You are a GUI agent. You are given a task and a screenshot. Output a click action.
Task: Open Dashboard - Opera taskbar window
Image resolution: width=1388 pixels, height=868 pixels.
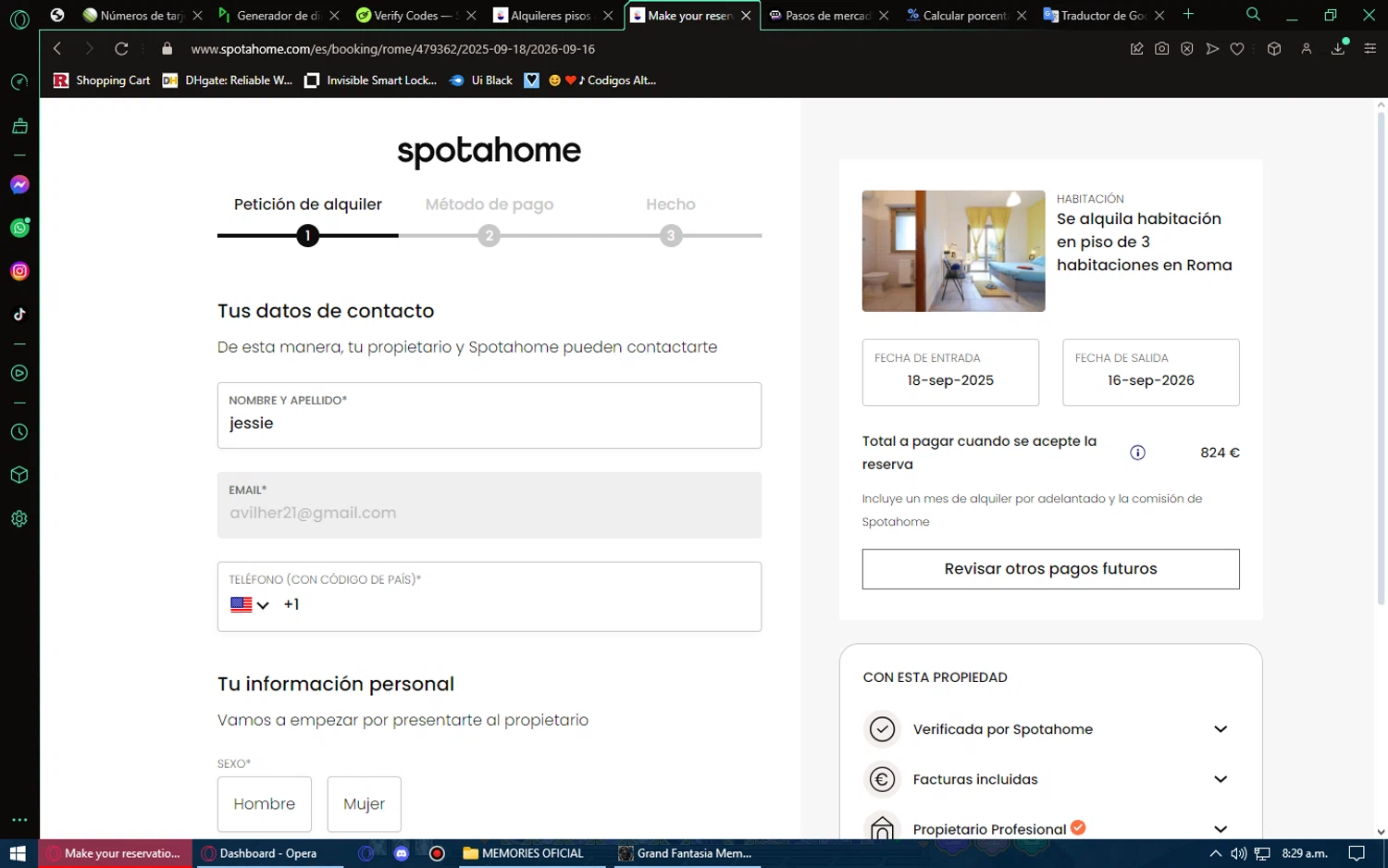coord(268,853)
